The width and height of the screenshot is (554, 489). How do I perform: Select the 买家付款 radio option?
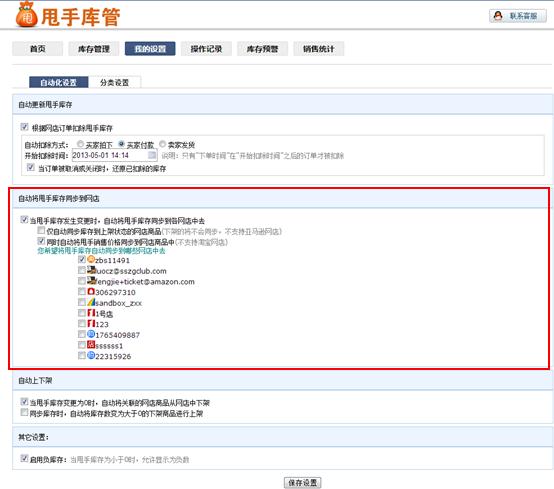tap(122, 144)
